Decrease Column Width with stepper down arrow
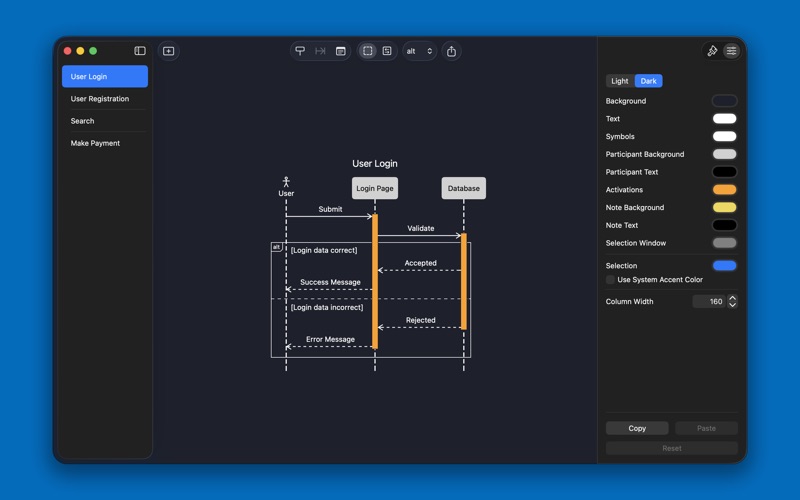Screen dimensions: 800x500 pyautogui.click(x=732, y=305)
